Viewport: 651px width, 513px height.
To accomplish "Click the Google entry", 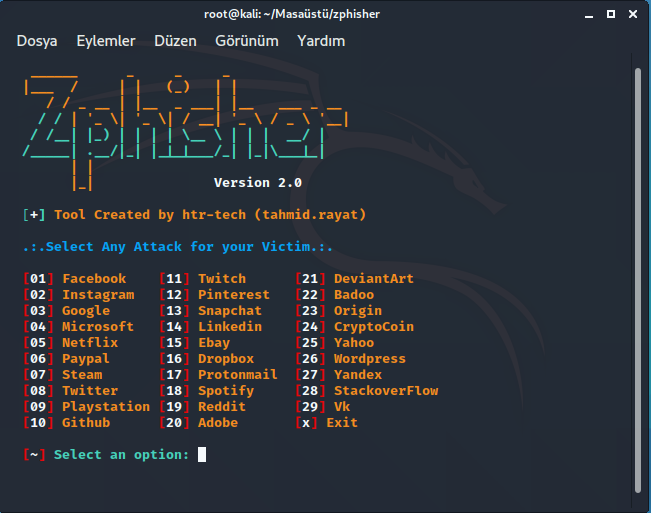I will pyautogui.click(x=86, y=311).
